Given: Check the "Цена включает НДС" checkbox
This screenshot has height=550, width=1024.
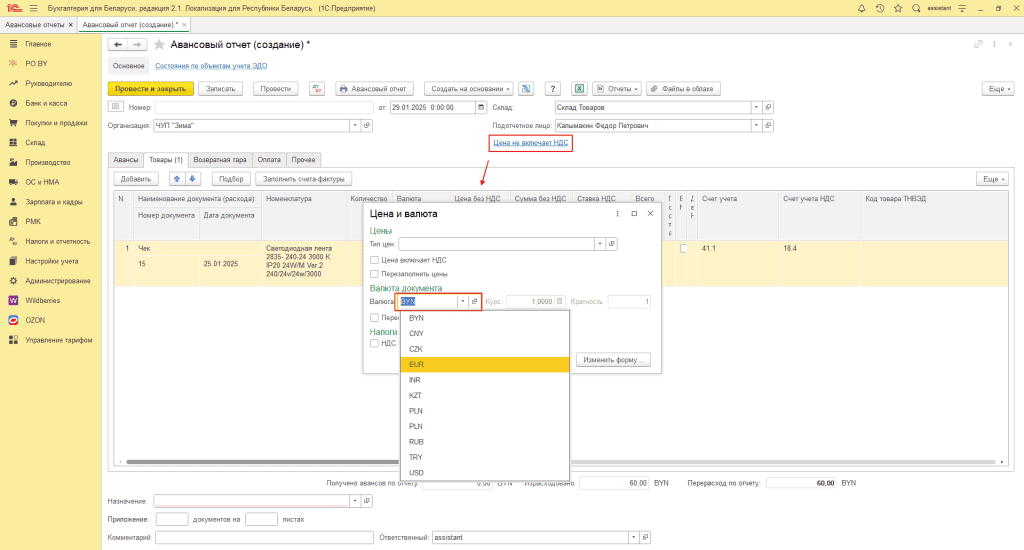Looking at the screenshot, I should coord(374,259).
